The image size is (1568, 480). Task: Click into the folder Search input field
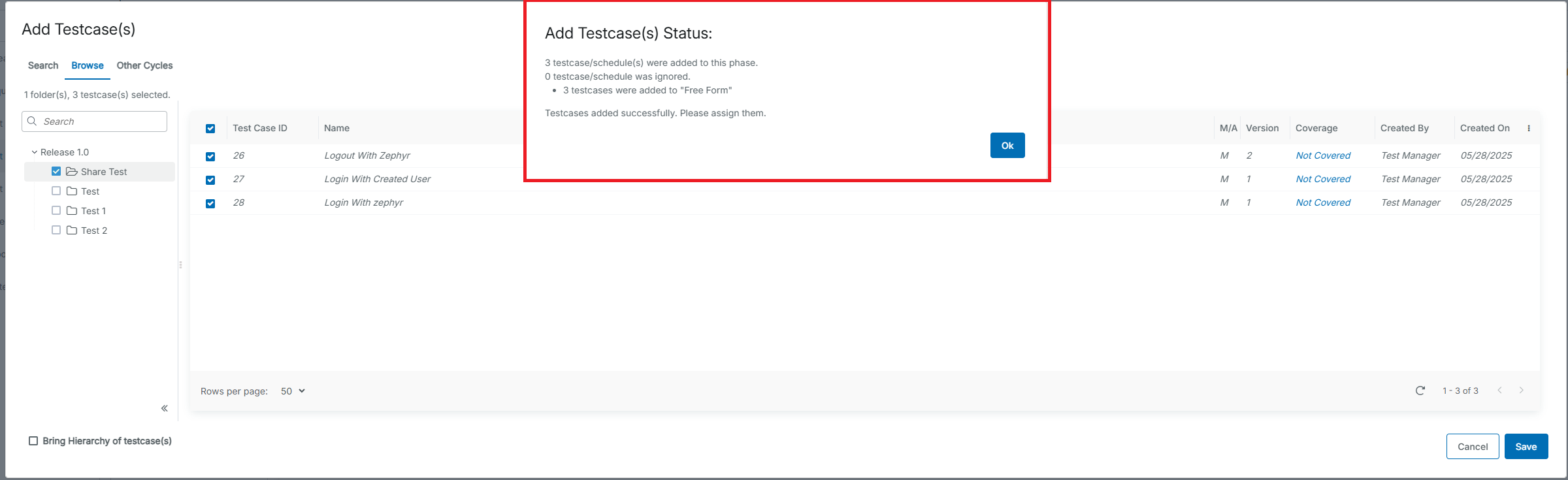tap(101, 121)
